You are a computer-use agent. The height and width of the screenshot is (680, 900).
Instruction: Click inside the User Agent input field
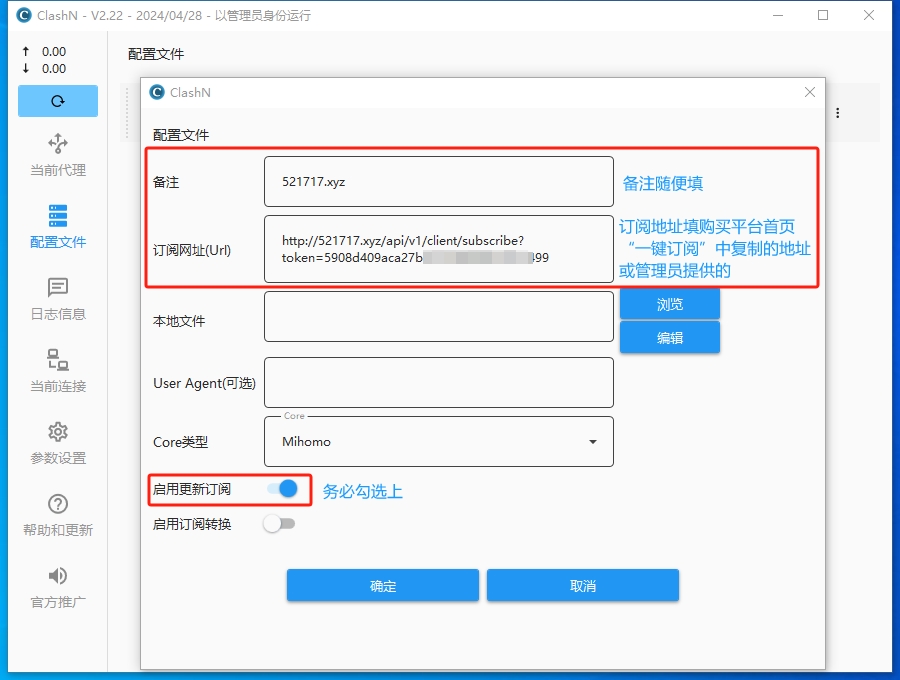(438, 382)
